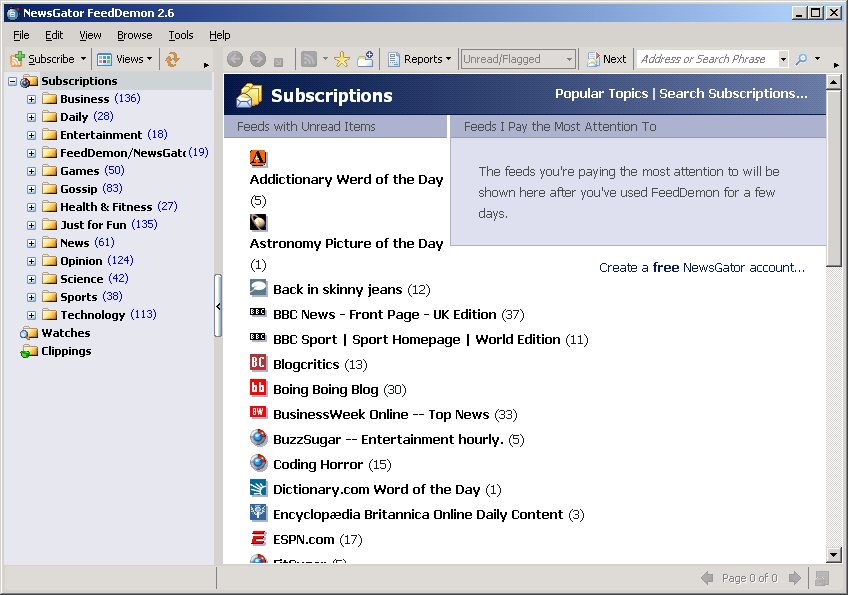Select the Clippings tree item
The width and height of the screenshot is (848, 595).
tap(67, 351)
